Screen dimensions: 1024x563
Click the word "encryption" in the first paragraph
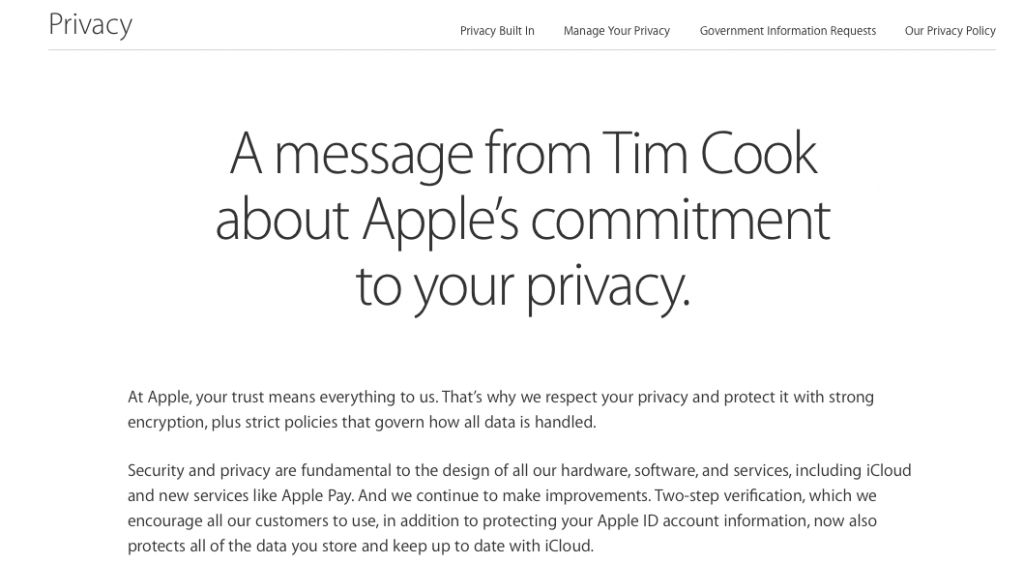point(167,423)
